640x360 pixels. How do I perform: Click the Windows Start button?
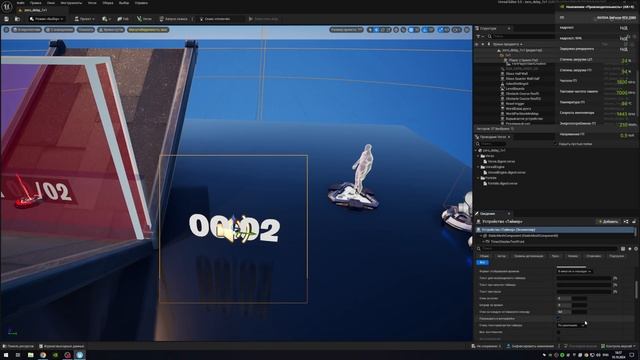tap(6, 355)
